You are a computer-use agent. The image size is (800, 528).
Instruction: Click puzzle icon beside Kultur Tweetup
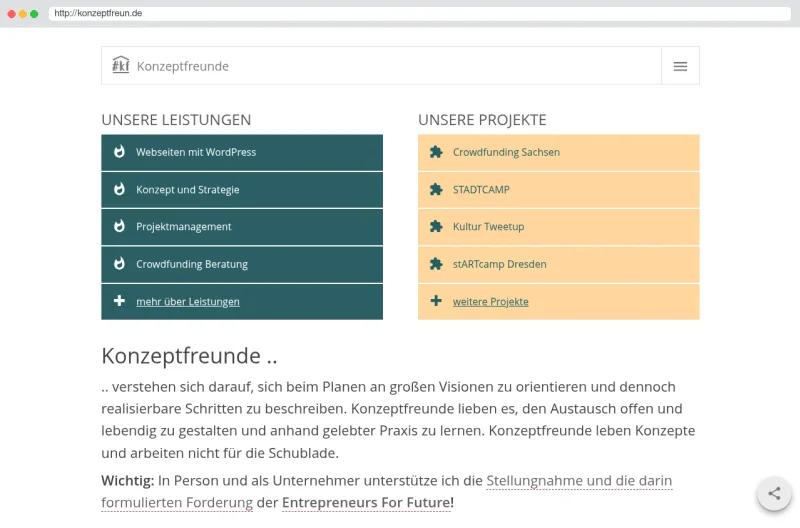point(436,226)
